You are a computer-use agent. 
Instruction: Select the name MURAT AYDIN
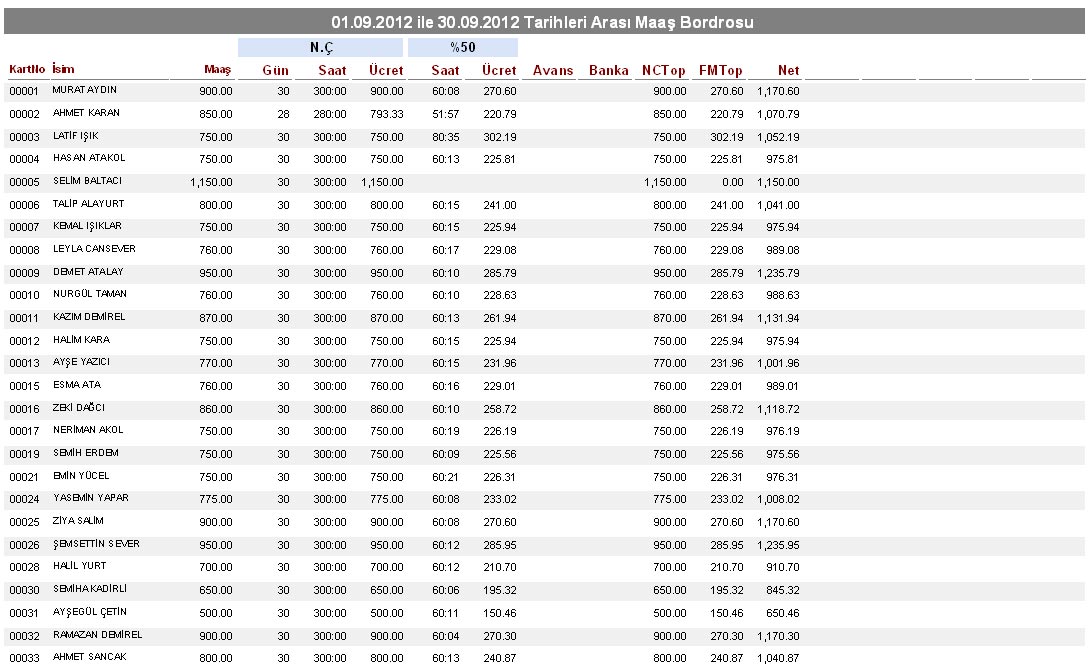coord(85,90)
